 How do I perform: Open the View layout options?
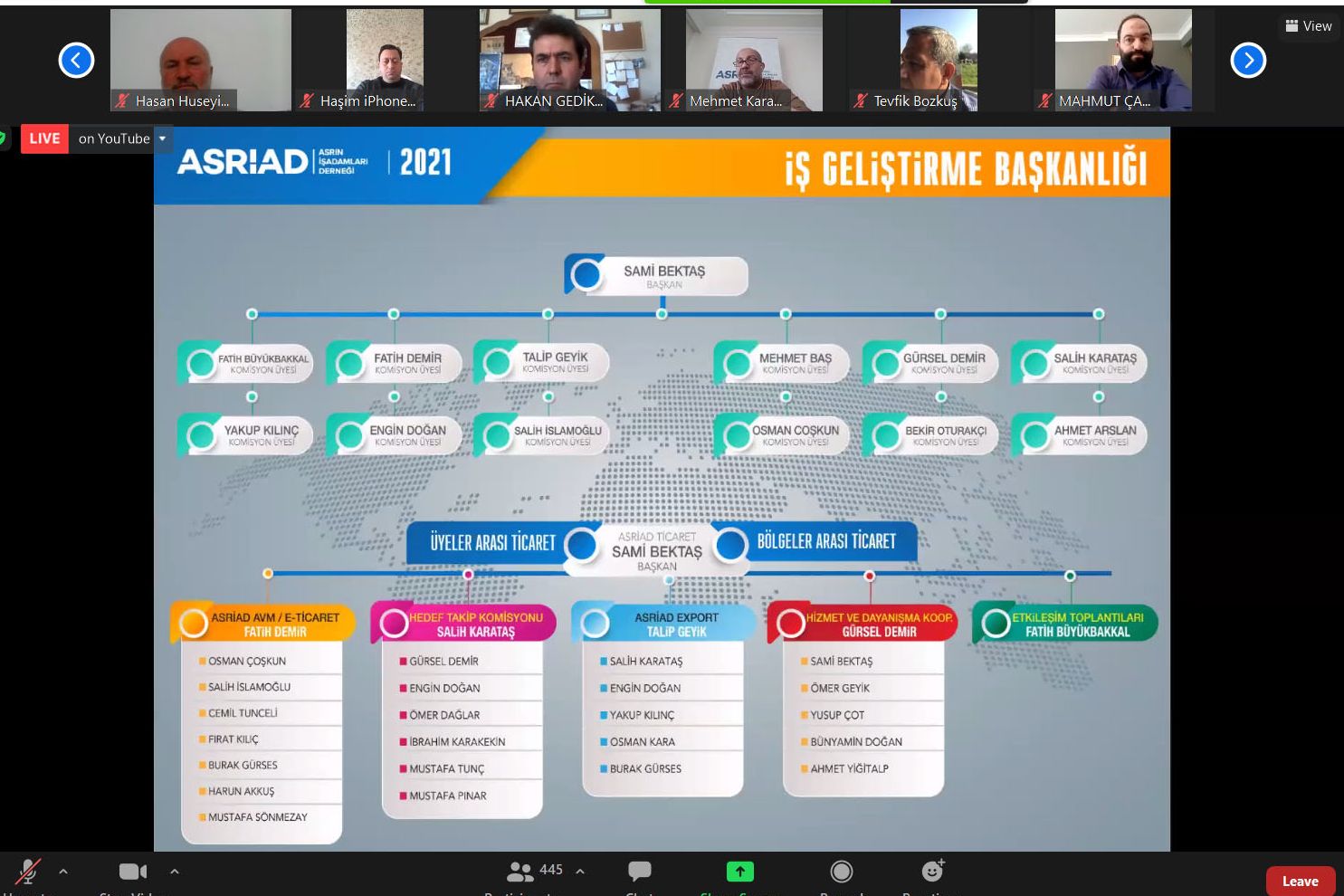[x=1309, y=26]
